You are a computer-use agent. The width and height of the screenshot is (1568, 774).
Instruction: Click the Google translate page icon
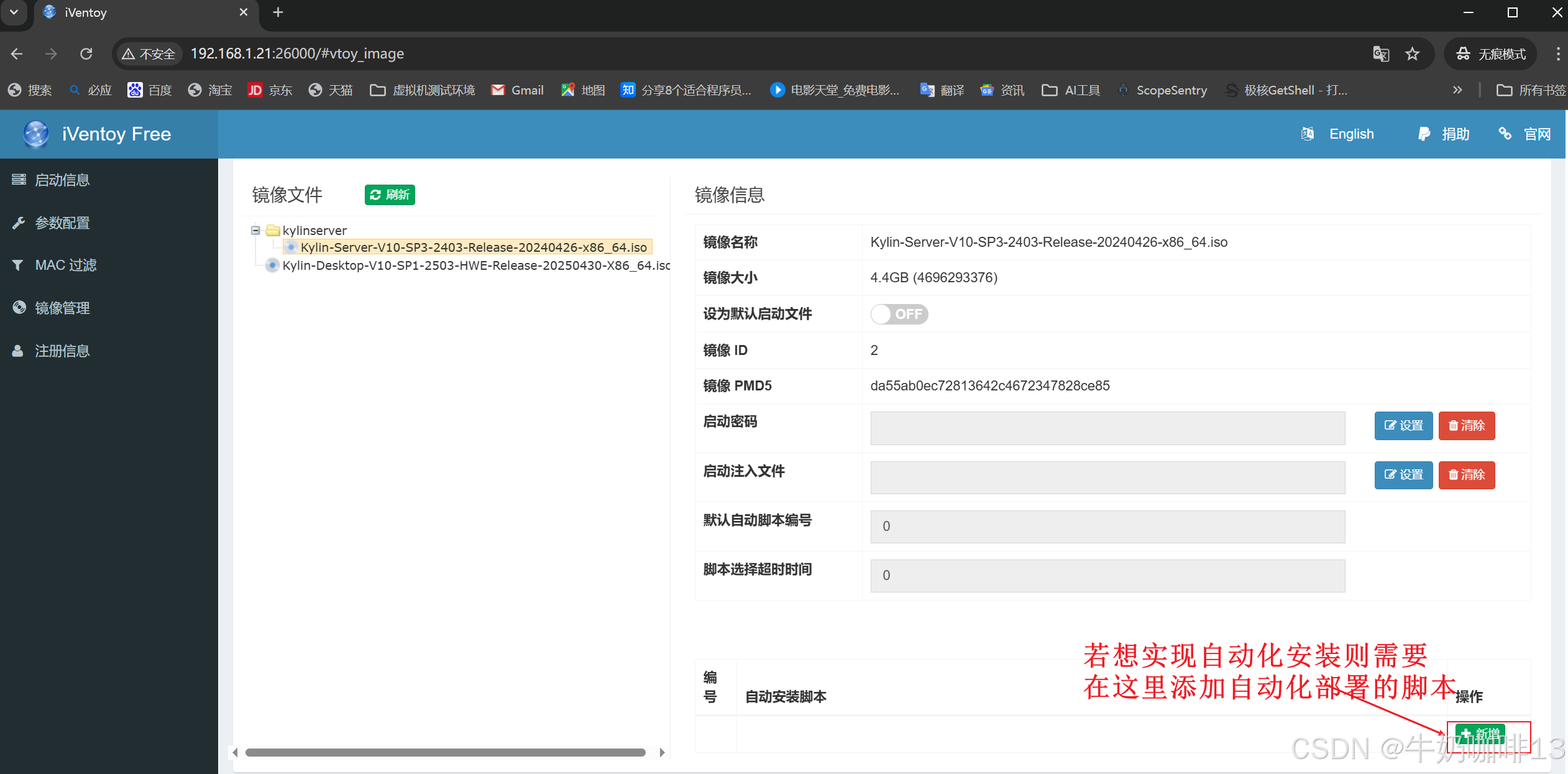click(1380, 54)
